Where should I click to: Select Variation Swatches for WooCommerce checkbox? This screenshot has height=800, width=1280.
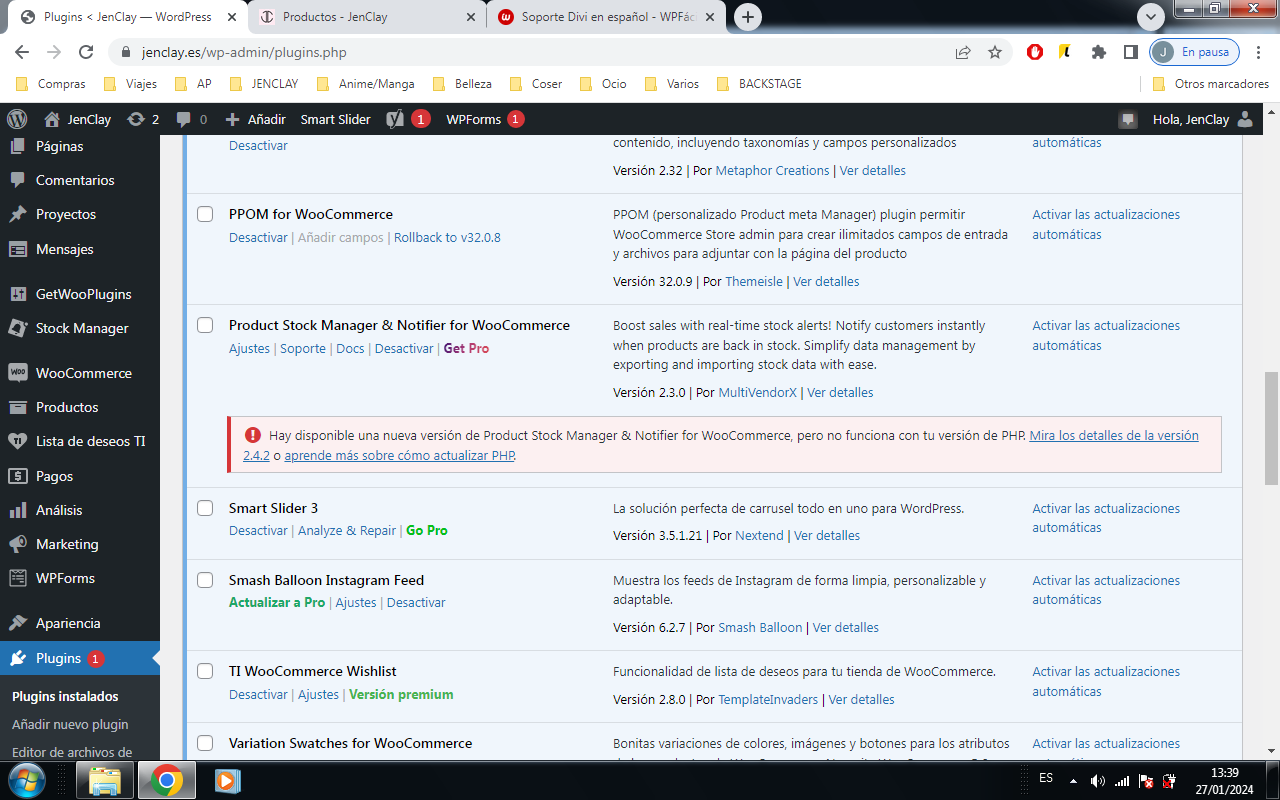(x=205, y=743)
